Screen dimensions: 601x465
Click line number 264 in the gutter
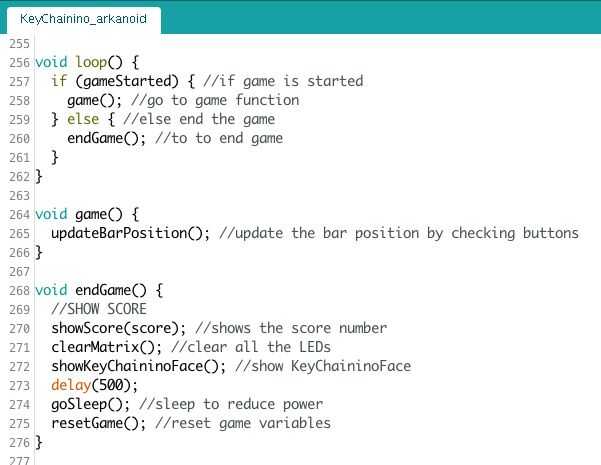[x=17, y=214]
